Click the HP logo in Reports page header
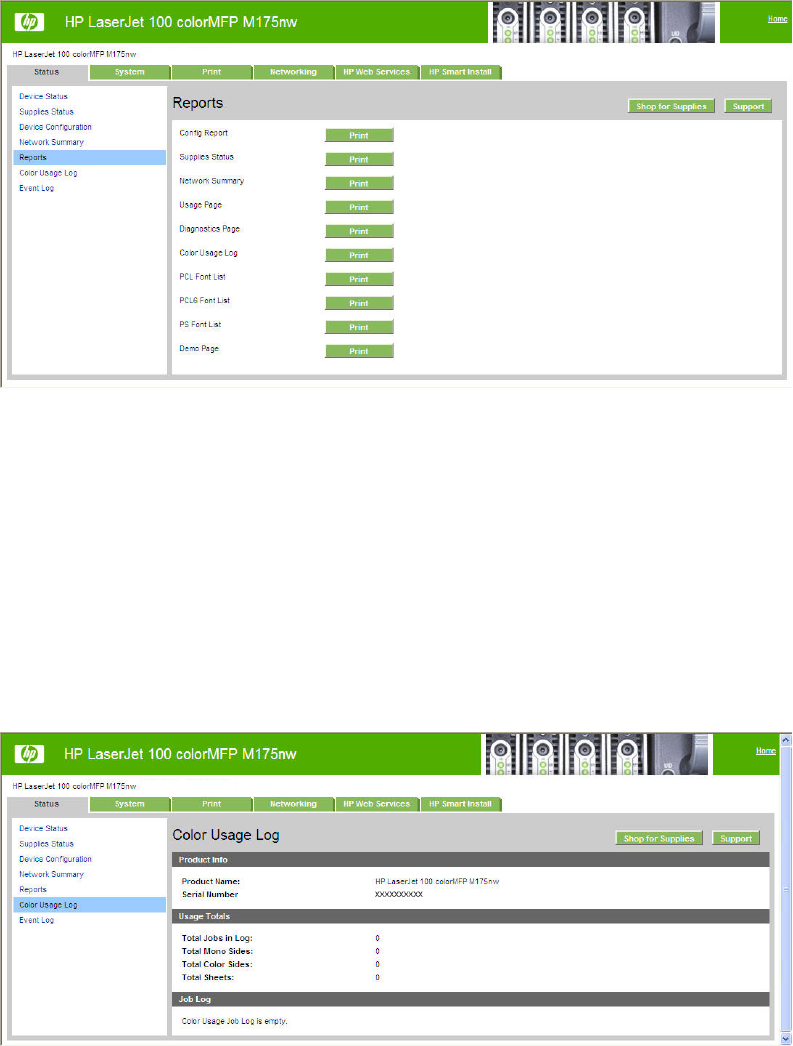The image size is (793, 1046). [x=29, y=22]
